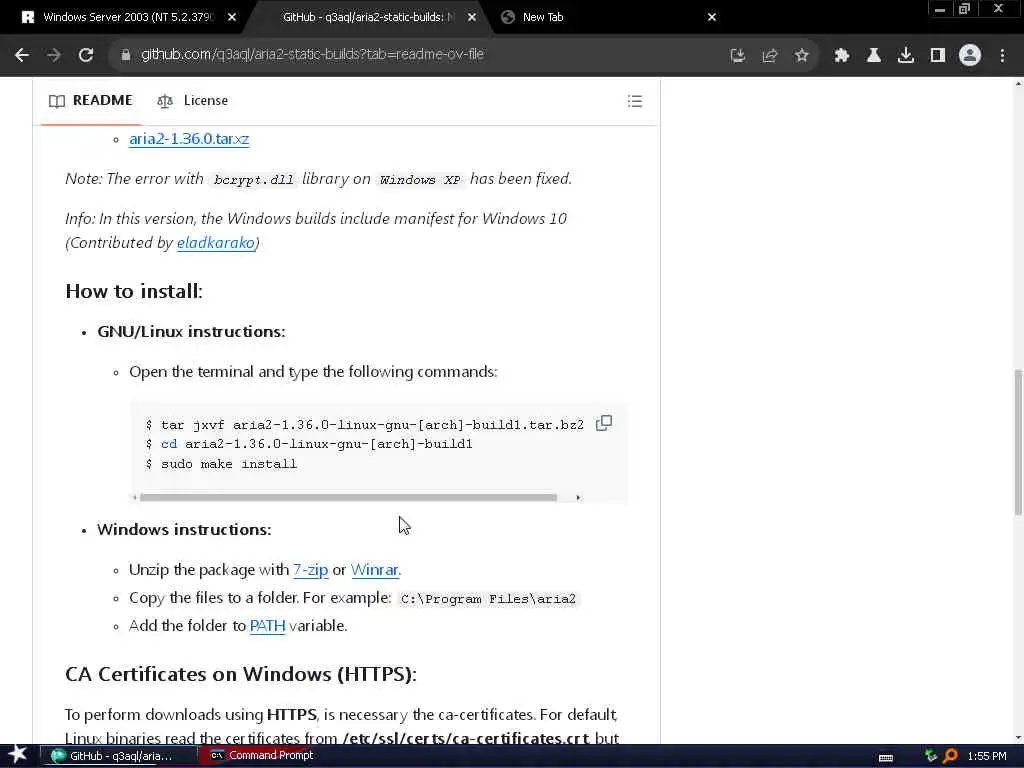The height and width of the screenshot is (768, 1024).
Task: Click code block right scroll arrow
Action: (x=578, y=498)
